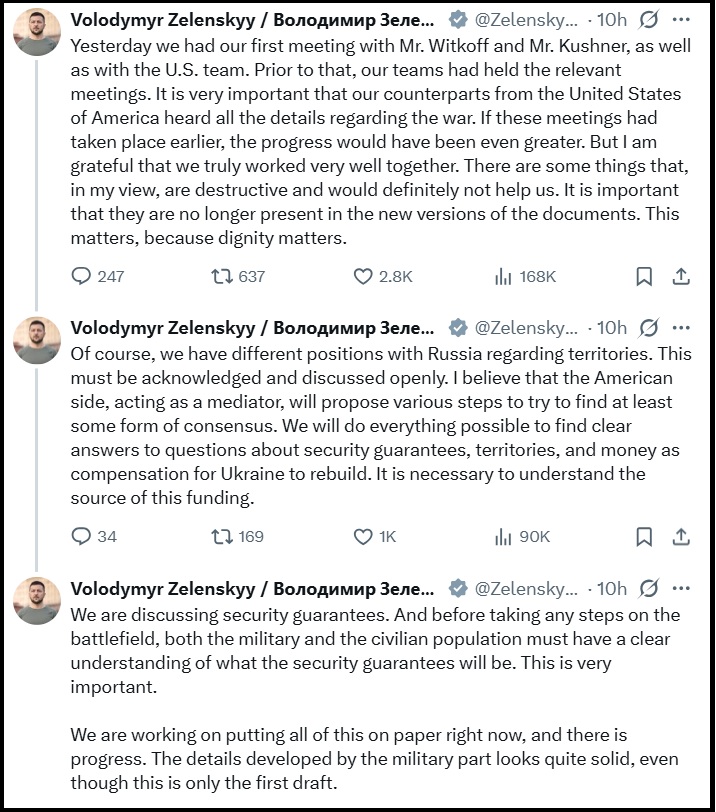Viewport: 716px width, 812px height.
Task: Click the verified badge on the second tweet
Action: point(457,327)
